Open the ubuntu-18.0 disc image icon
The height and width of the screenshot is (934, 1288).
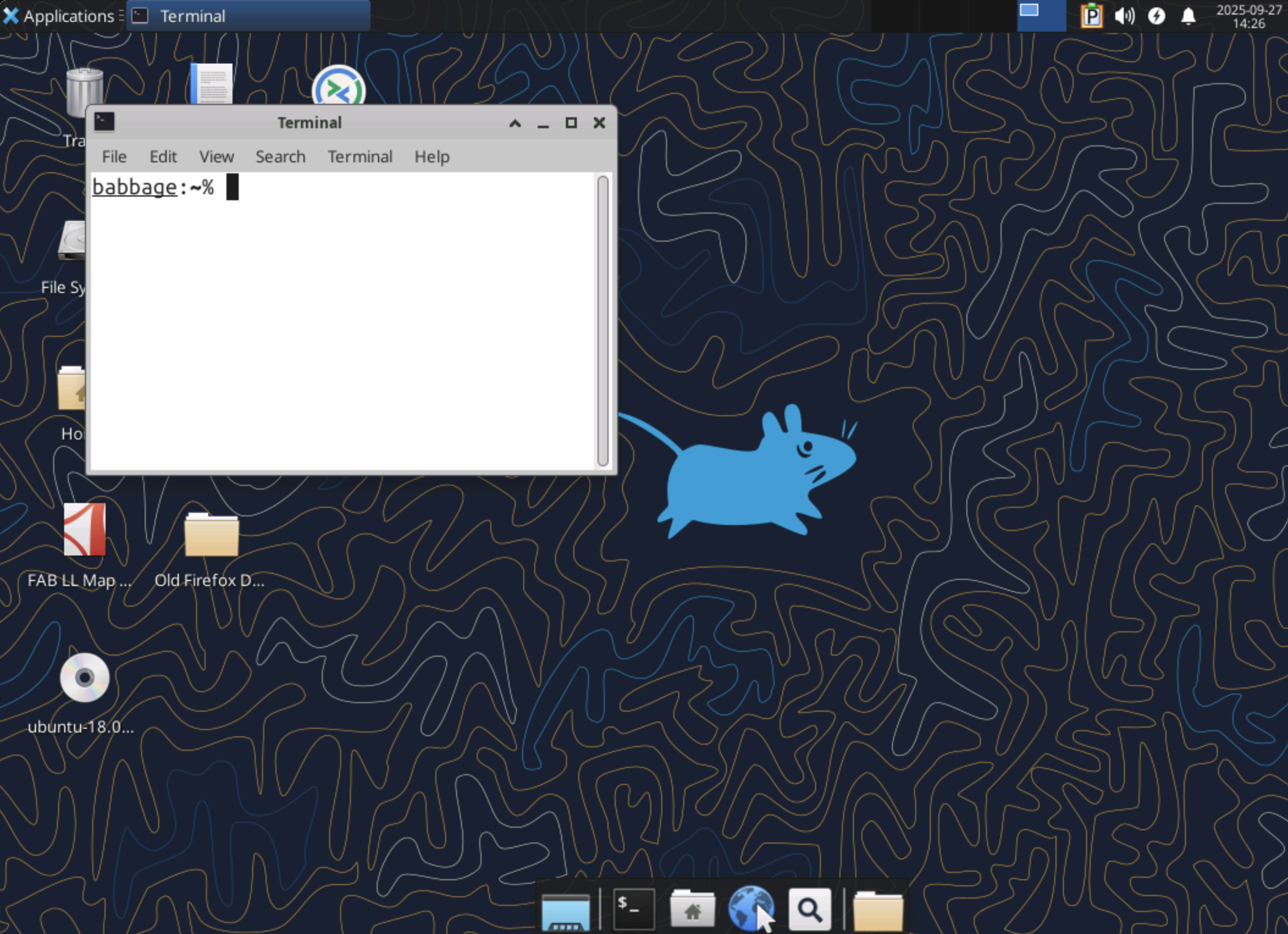pyautogui.click(x=84, y=678)
